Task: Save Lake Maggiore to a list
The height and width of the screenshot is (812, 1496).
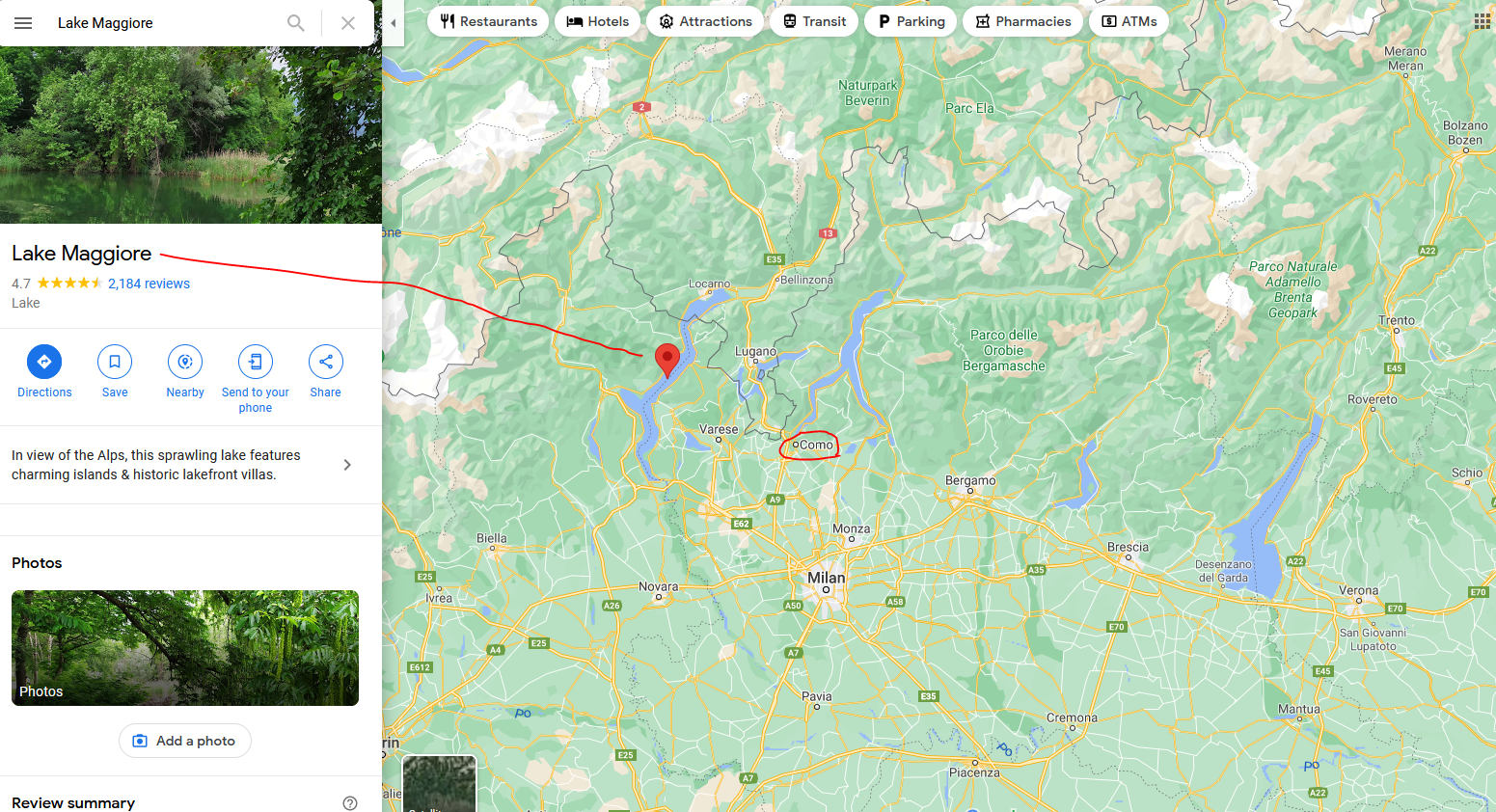Action: click(x=115, y=371)
